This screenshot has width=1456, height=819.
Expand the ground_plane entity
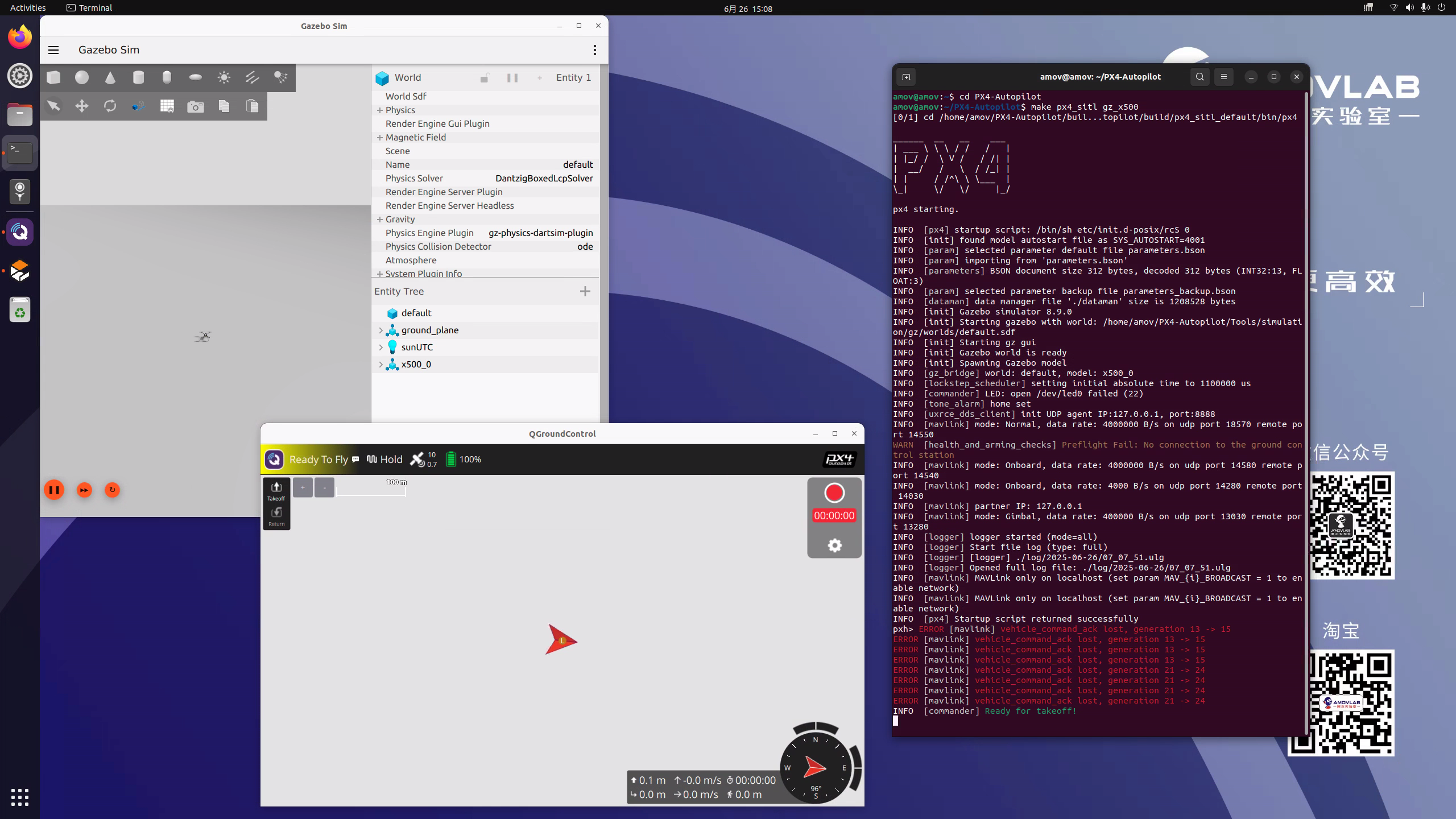[380, 330]
